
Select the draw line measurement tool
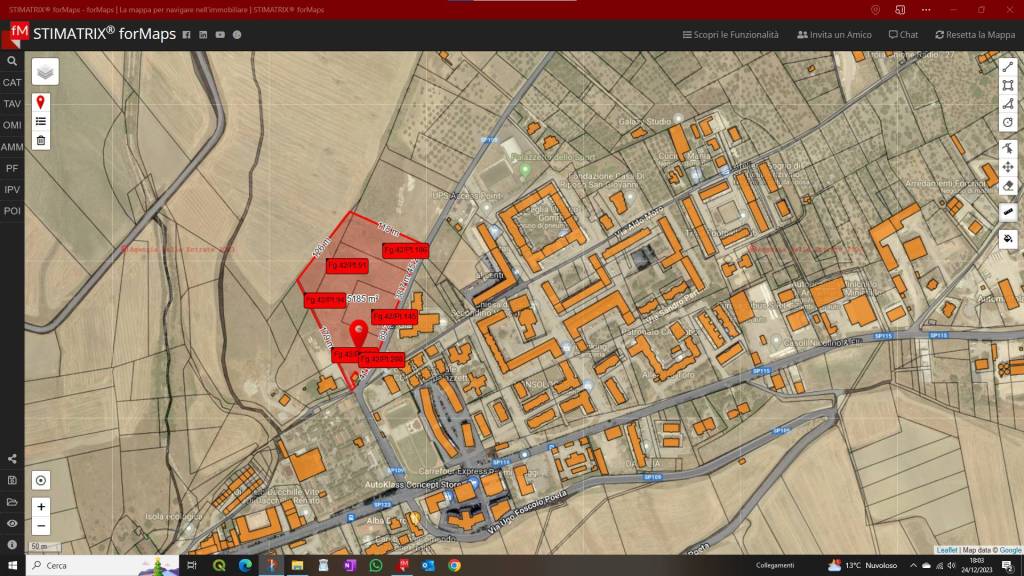(1008, 67)
